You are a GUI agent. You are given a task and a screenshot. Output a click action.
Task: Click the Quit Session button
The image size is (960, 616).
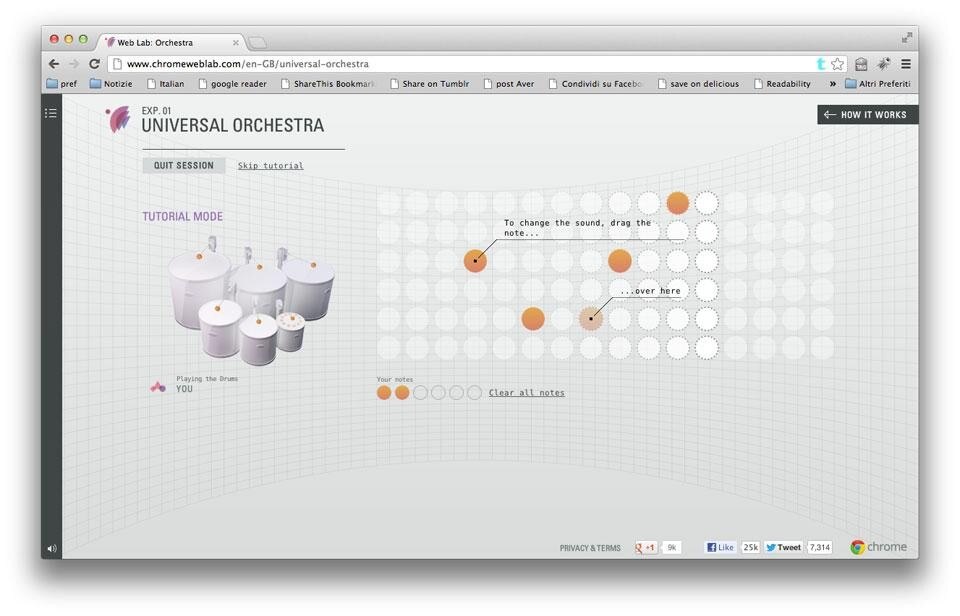pos(183,166)
